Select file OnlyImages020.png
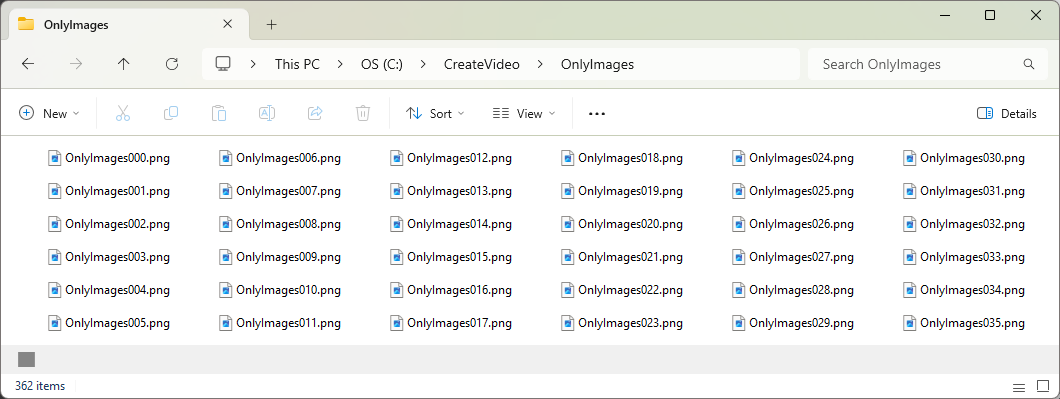The image size is (1060, 399). click(x=622, y=224)
